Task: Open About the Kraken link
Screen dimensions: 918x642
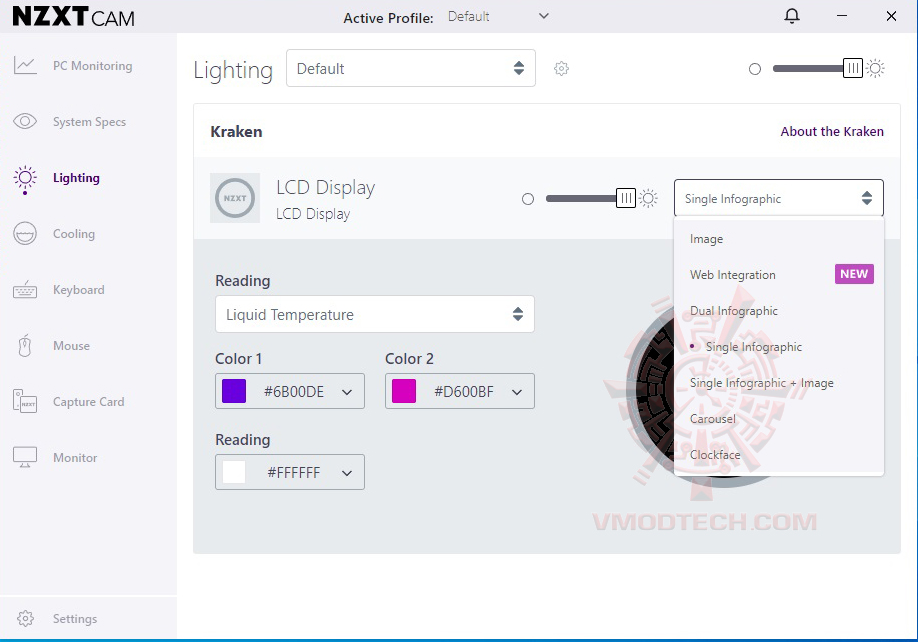Action: click(832, 132)
